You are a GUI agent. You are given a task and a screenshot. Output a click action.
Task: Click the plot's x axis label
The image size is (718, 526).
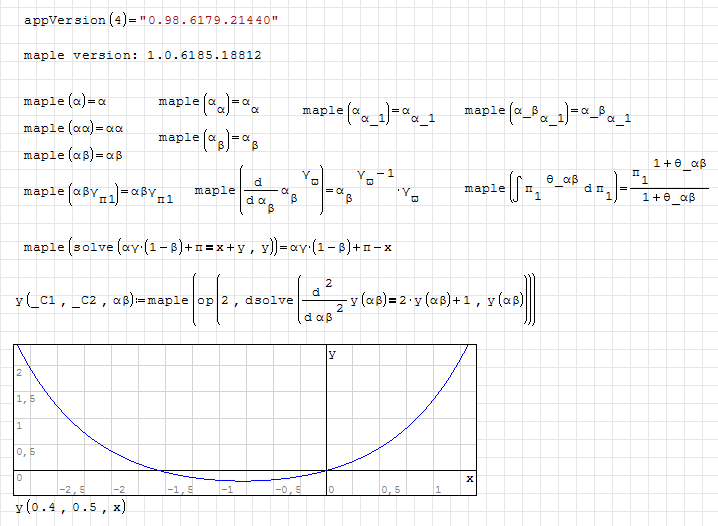469,480
